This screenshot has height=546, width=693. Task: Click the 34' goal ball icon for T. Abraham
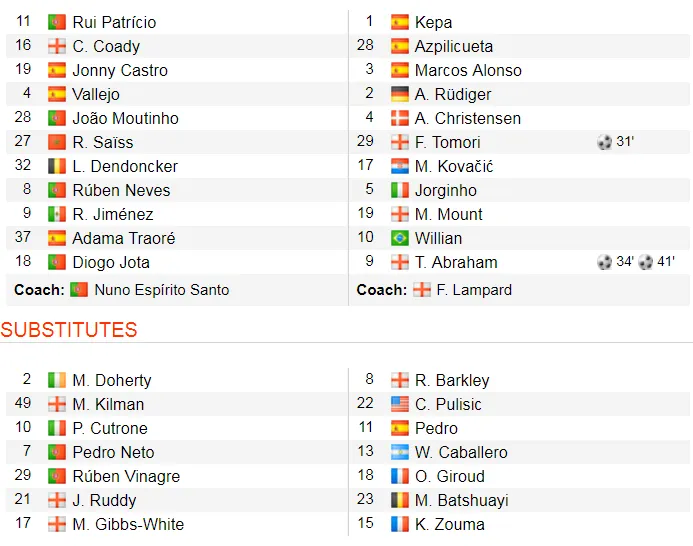click(604, 262)
